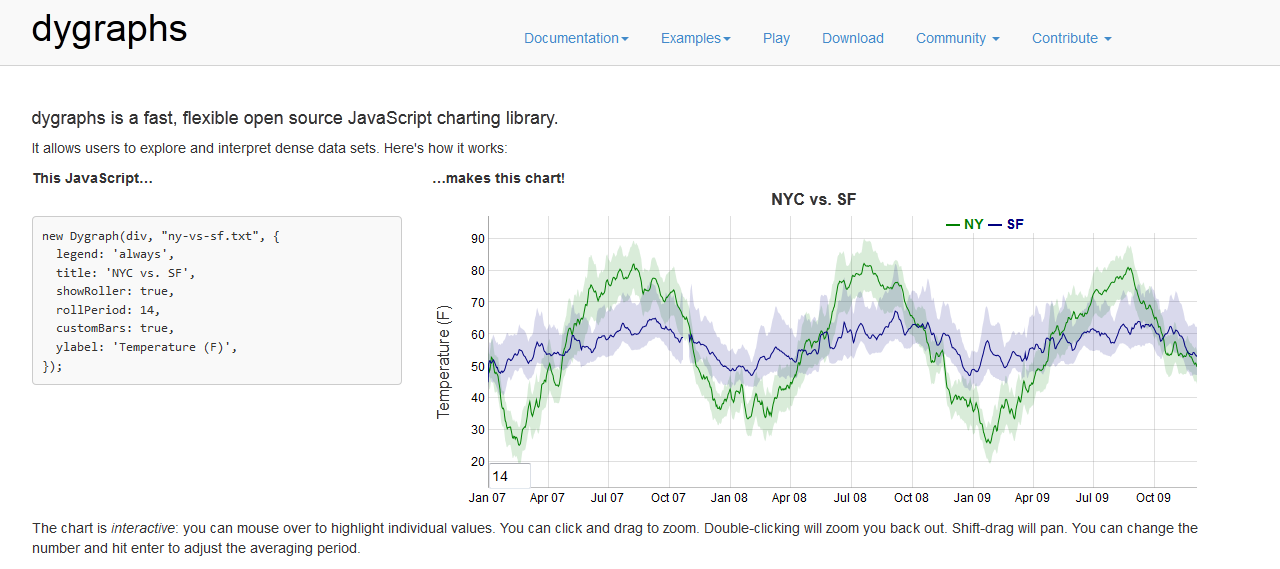Click the Jul 09 x-axis label

pyautogui.click(x=1092, y=497)
